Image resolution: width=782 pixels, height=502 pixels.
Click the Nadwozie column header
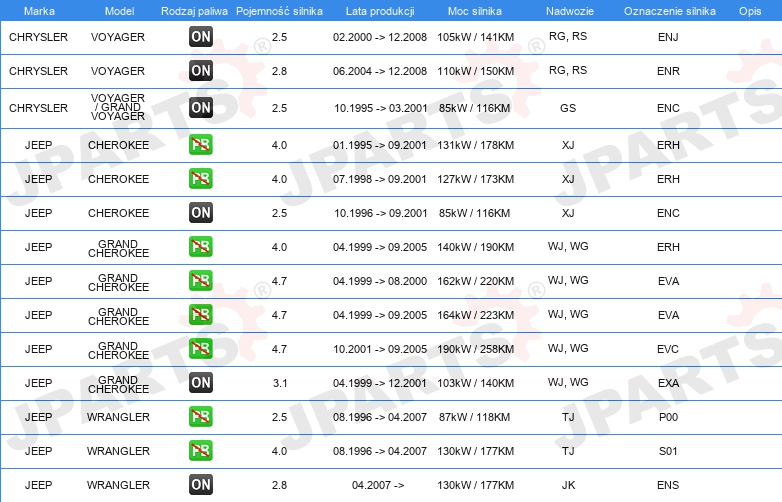(x=570, y=11)
